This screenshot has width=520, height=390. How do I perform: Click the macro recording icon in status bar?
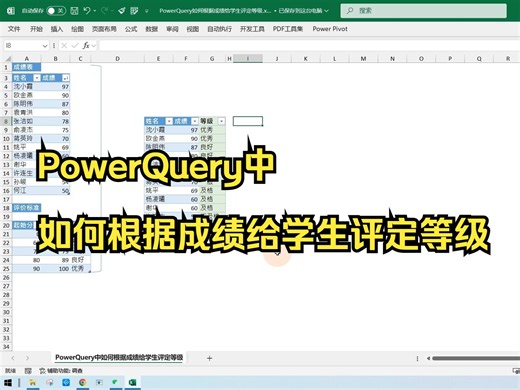tap(28, 371)
